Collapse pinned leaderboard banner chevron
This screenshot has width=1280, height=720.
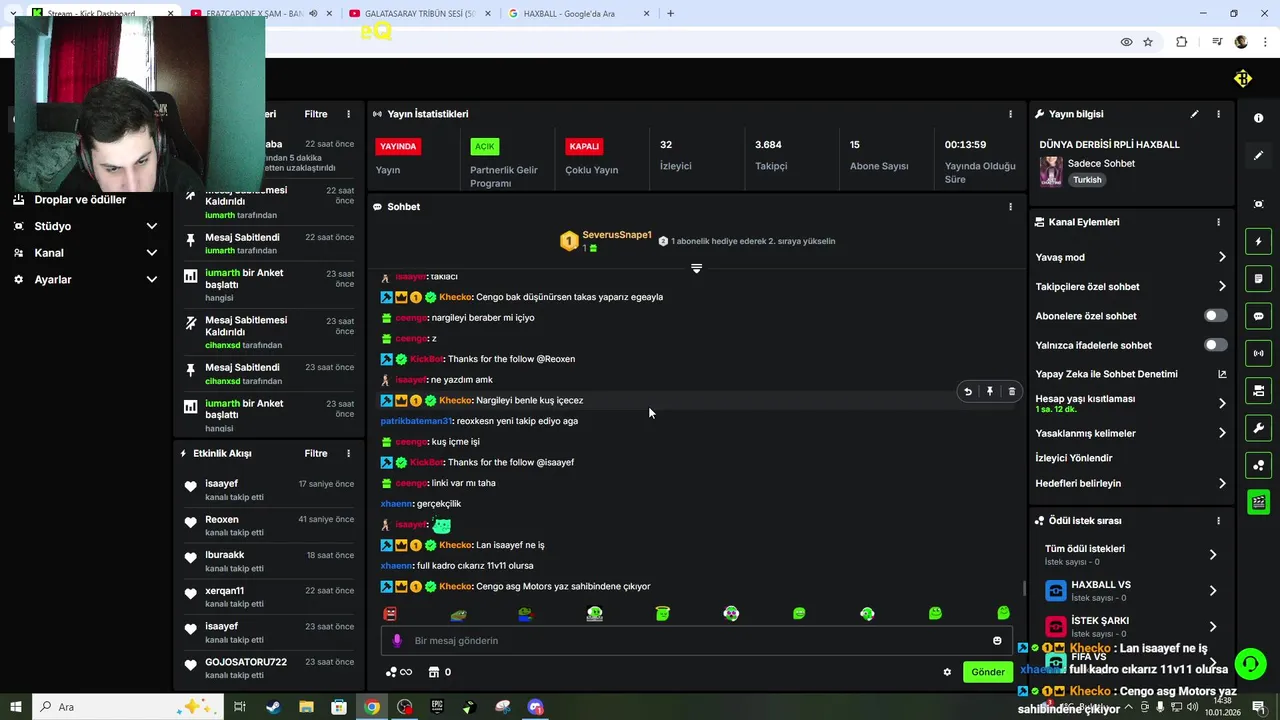[x=697, y=268]
